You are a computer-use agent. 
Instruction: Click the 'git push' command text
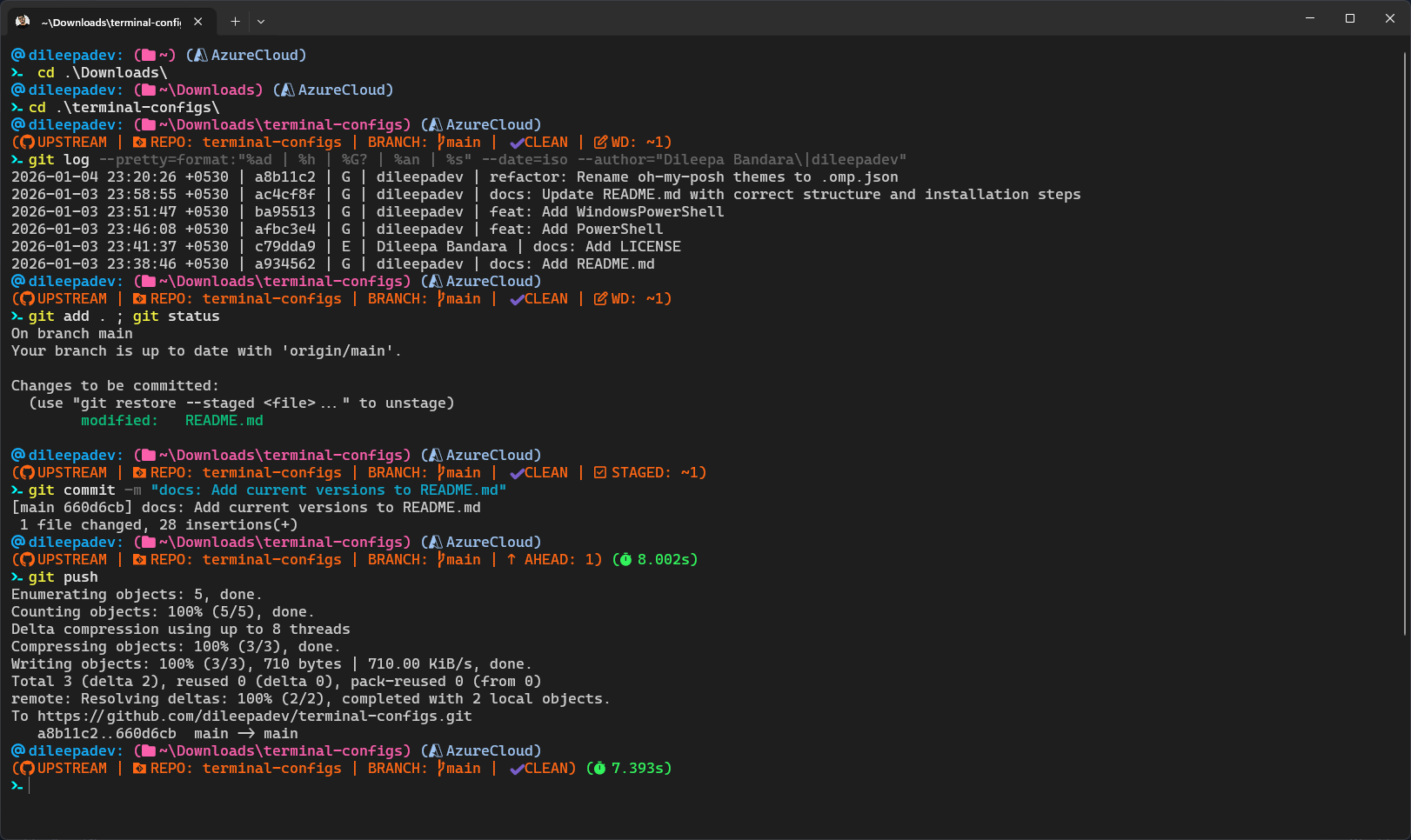coord(63,577)
